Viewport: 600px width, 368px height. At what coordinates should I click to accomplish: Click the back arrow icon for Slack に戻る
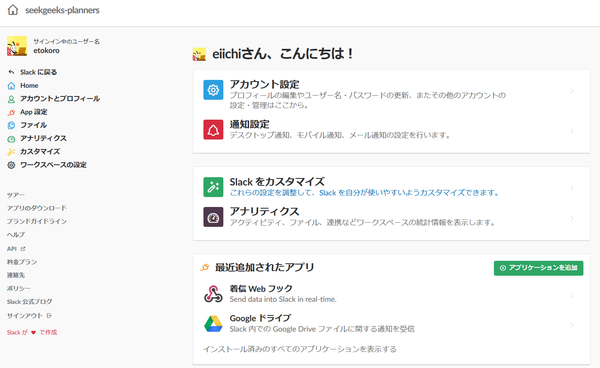tap(11, 72)
